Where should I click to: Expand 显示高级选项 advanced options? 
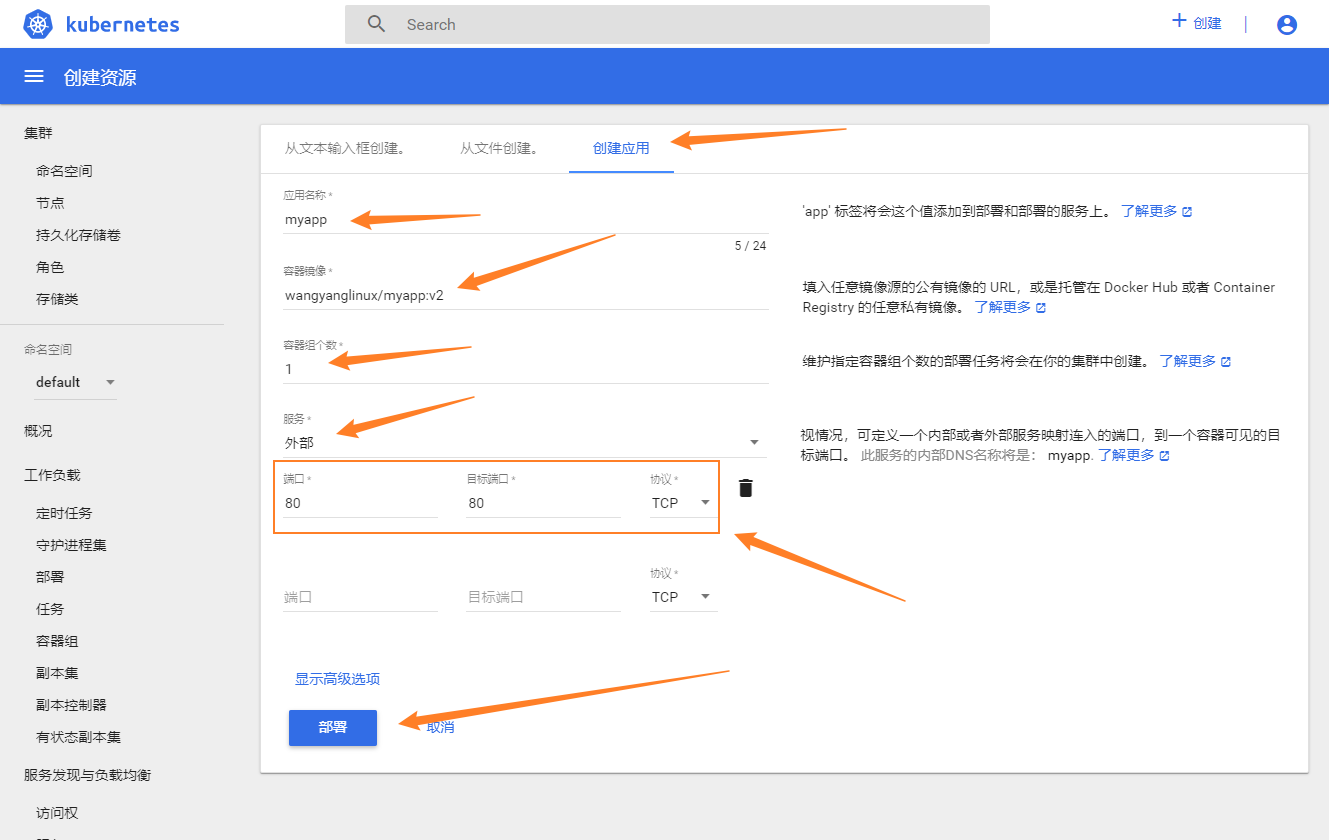point(337,679)
